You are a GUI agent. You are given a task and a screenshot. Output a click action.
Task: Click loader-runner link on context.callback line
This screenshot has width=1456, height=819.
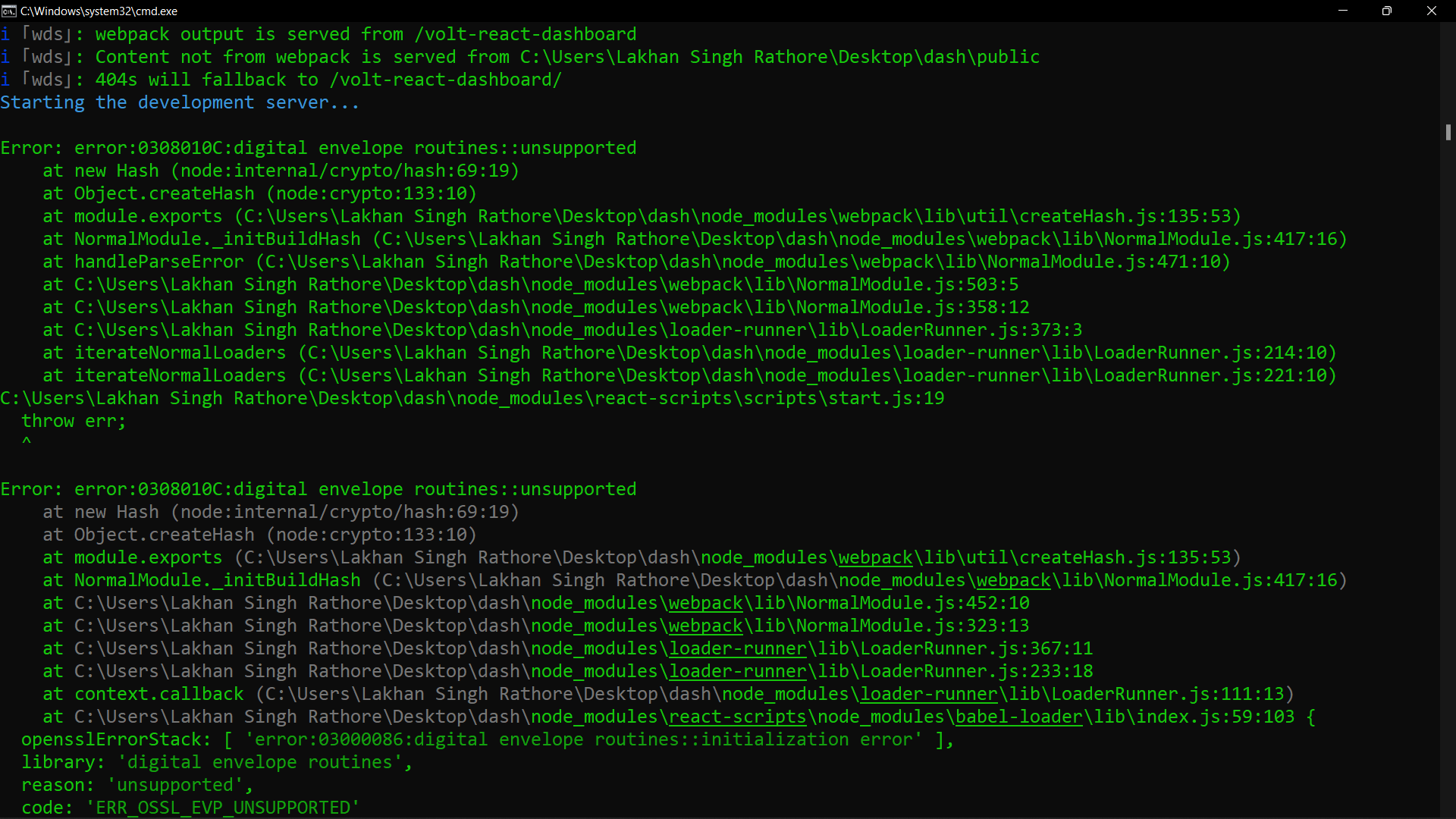[x=928, y=695]
